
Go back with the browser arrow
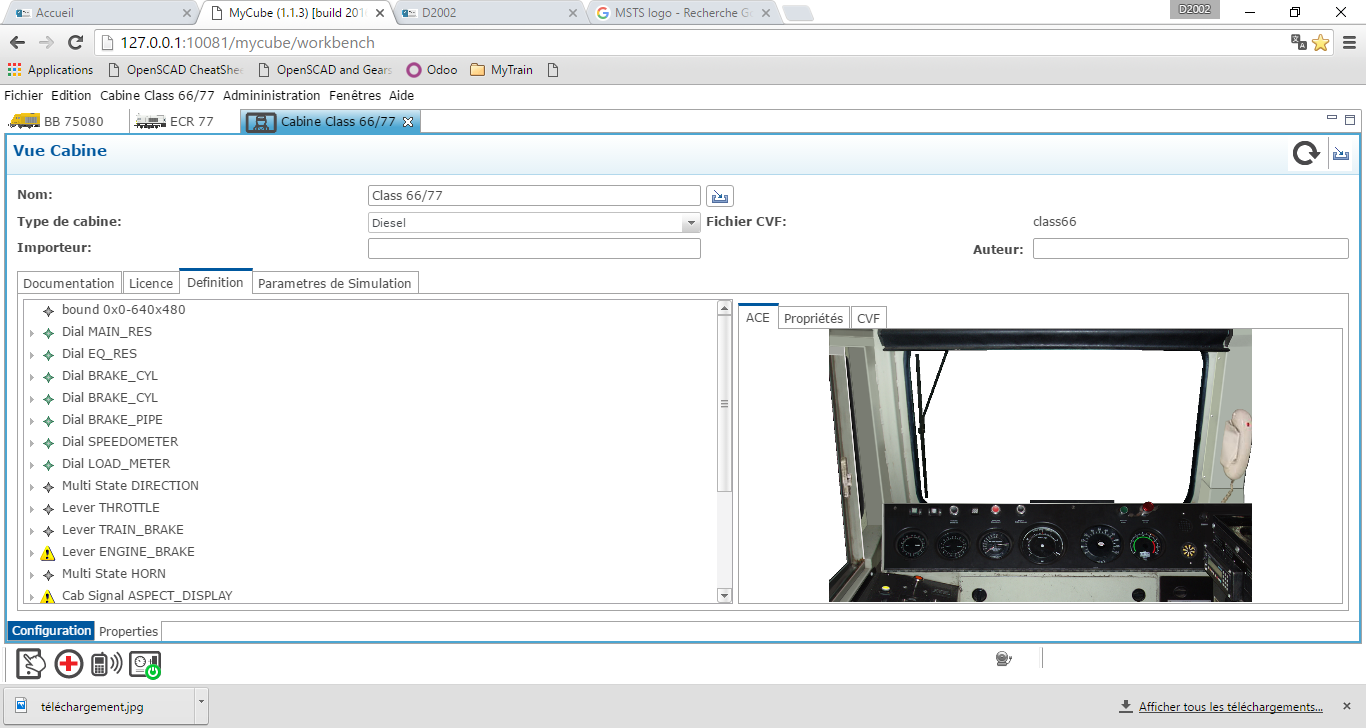pyautogui.click(x=17, y=43)
